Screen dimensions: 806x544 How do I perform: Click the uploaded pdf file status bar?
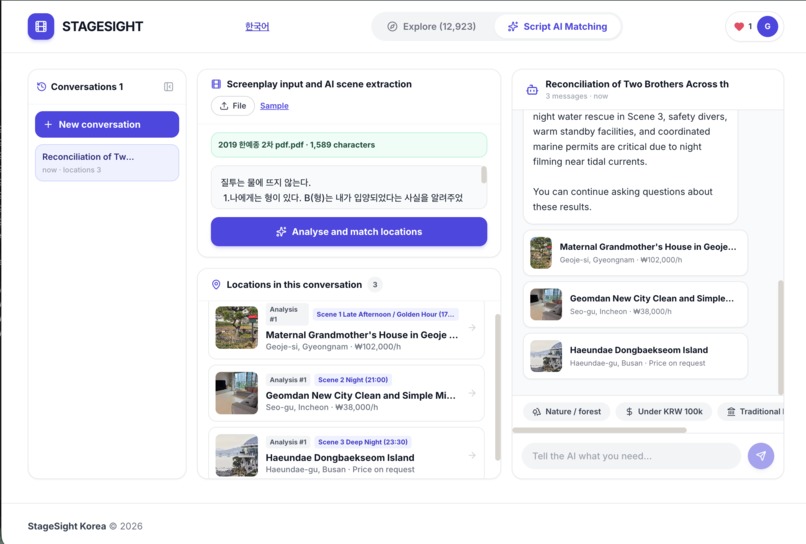pos(349,145)
